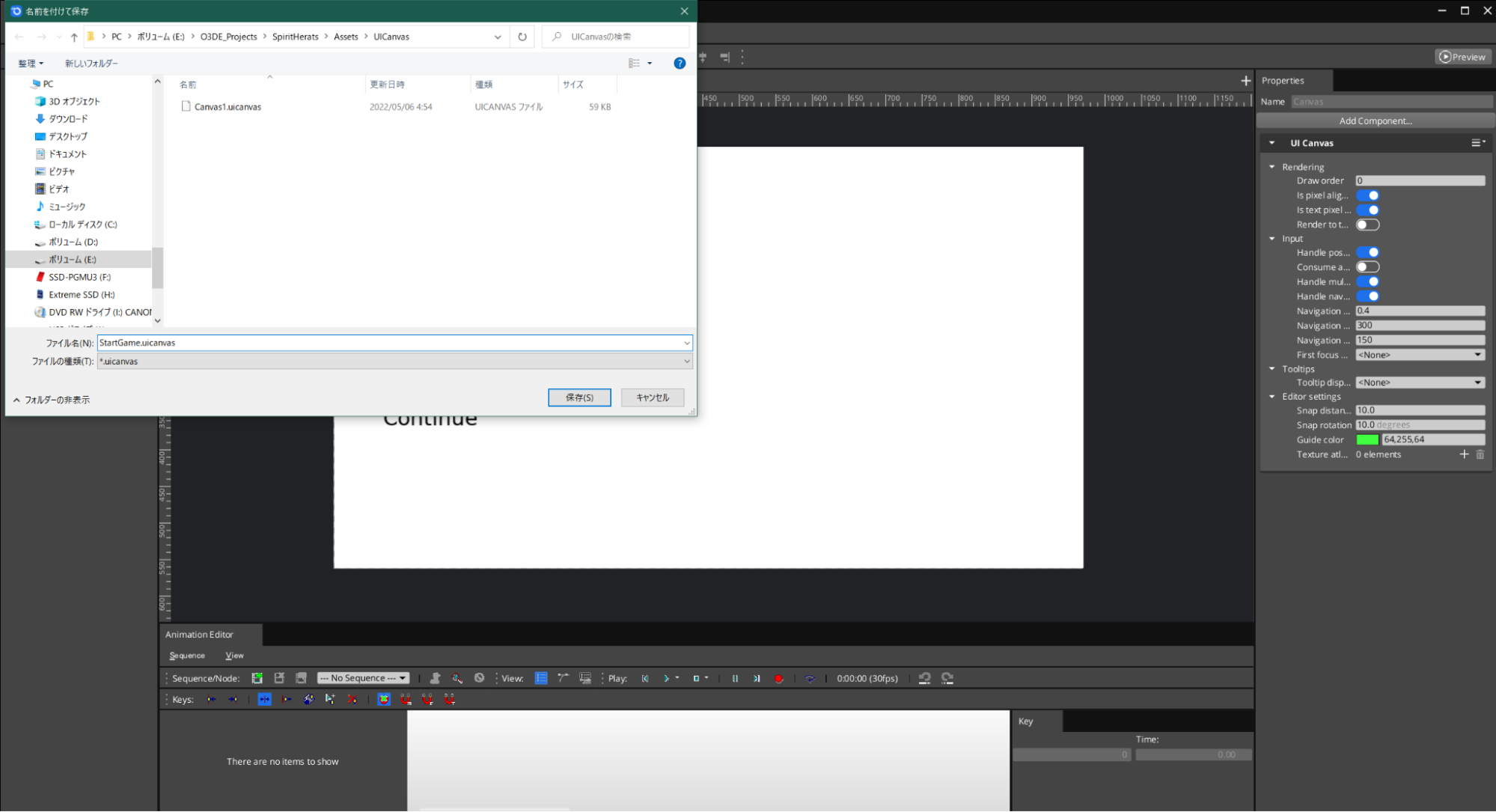Enable Render to texture switch
The width and height of the screenshot is (1496, 812).
point(1367,225)
